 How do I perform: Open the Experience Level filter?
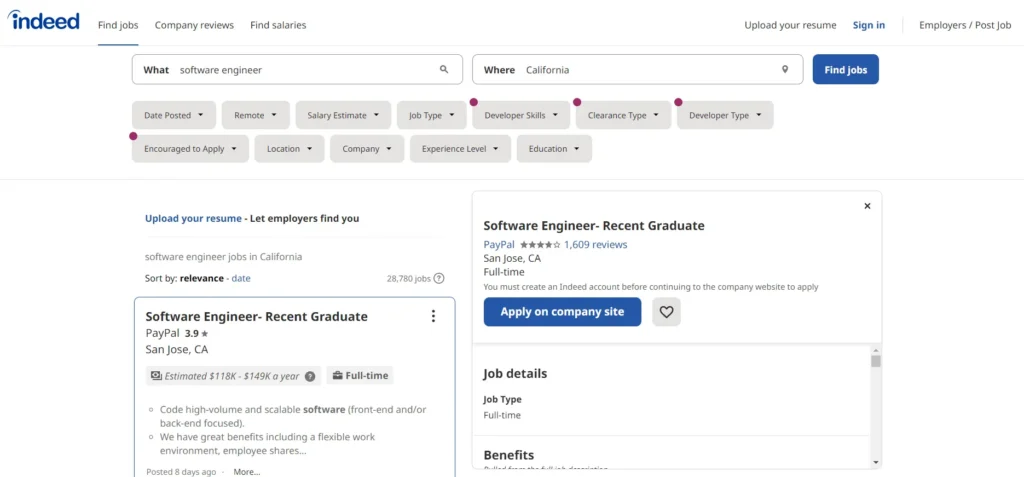[x=461, y=149]
